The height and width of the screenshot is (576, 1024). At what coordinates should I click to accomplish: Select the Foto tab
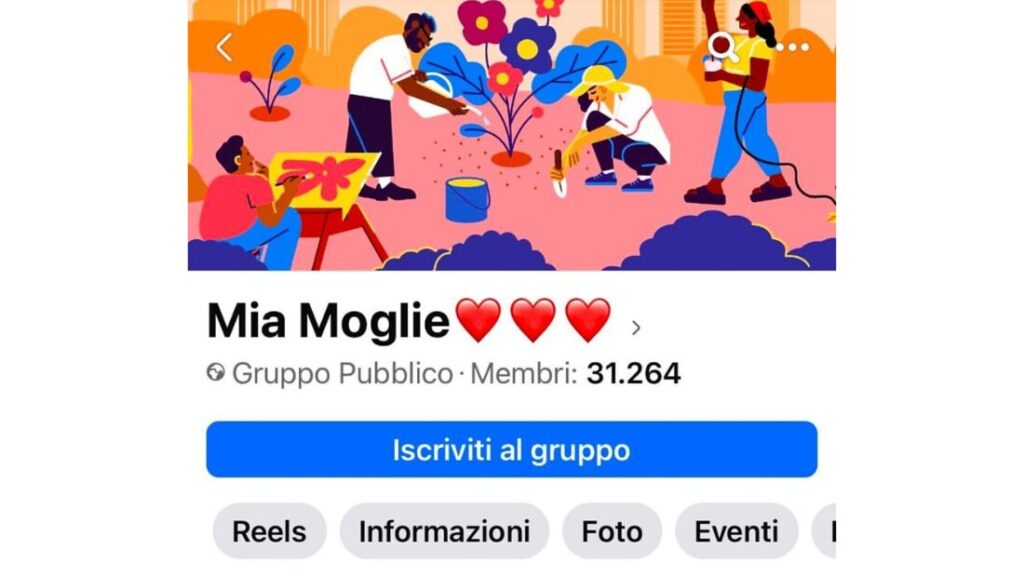(x=612, y=532)
